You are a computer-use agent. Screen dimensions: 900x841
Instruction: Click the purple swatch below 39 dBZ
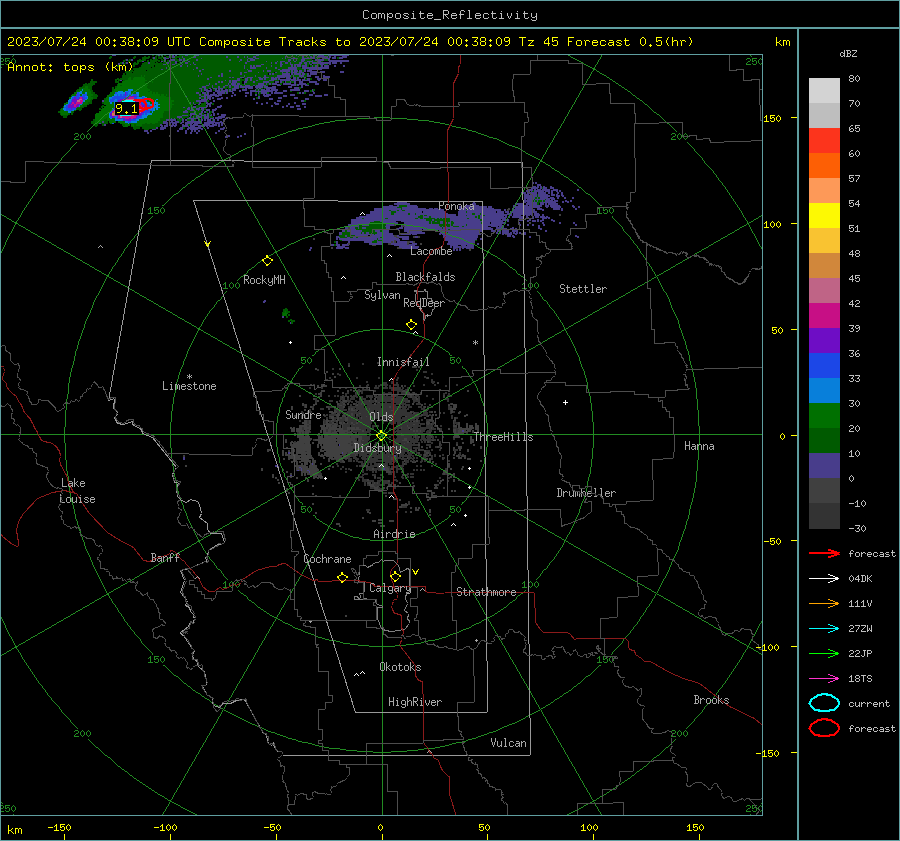tap(824, 340)
